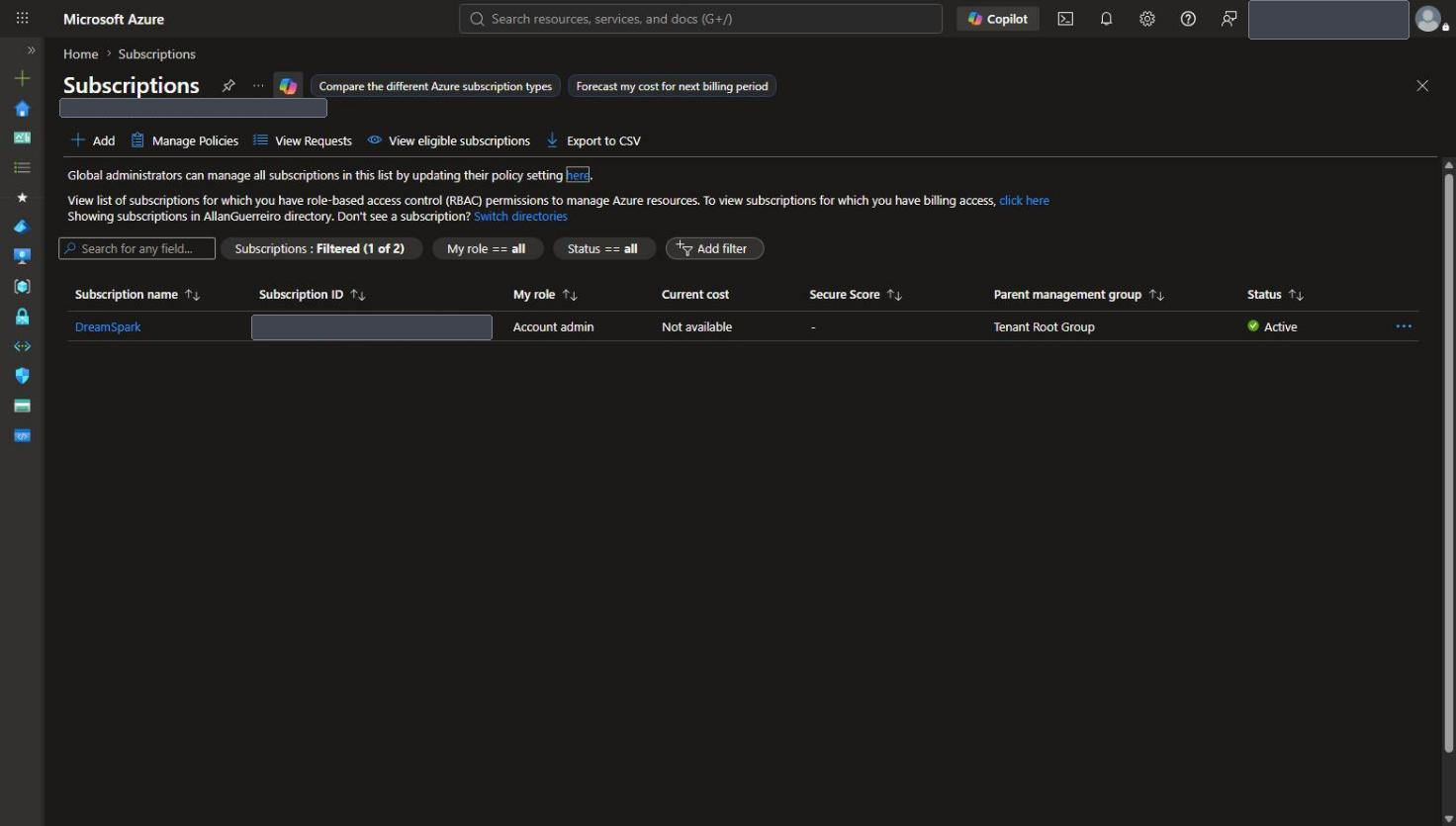This screenshot has height=826, width=1456.
Task: Open the DreamSpark row ellipsis menu
Action: (x=1404, y=326)
